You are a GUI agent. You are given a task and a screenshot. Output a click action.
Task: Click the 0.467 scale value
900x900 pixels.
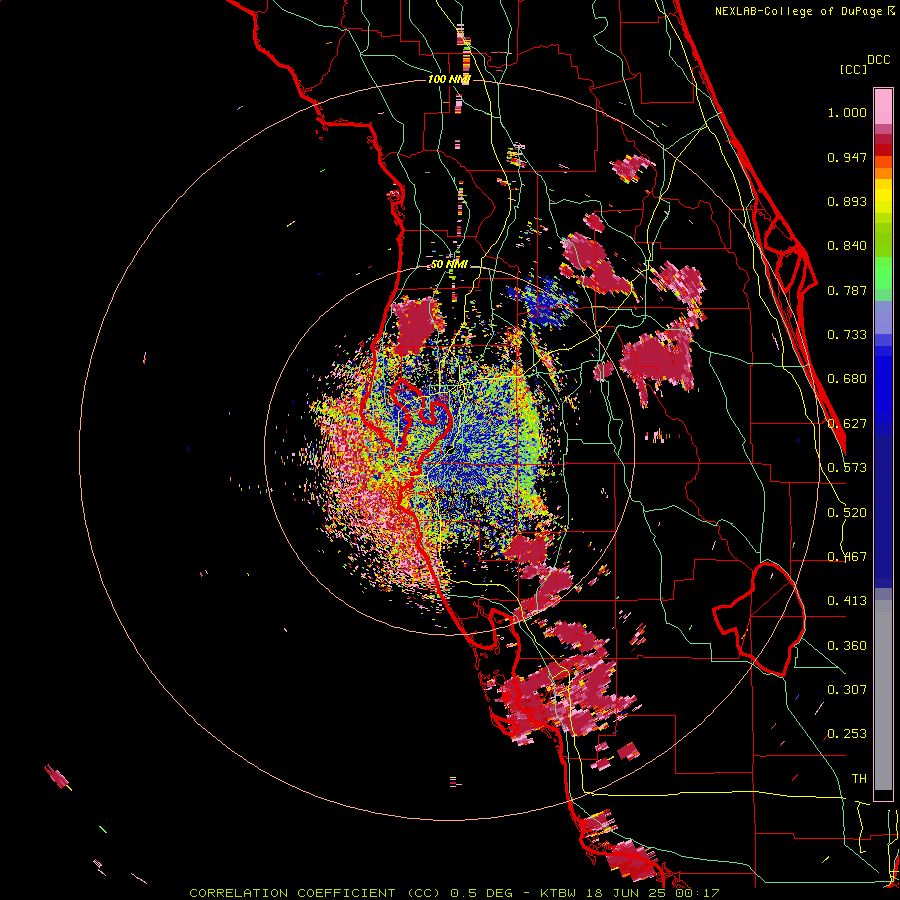(847, 557)
